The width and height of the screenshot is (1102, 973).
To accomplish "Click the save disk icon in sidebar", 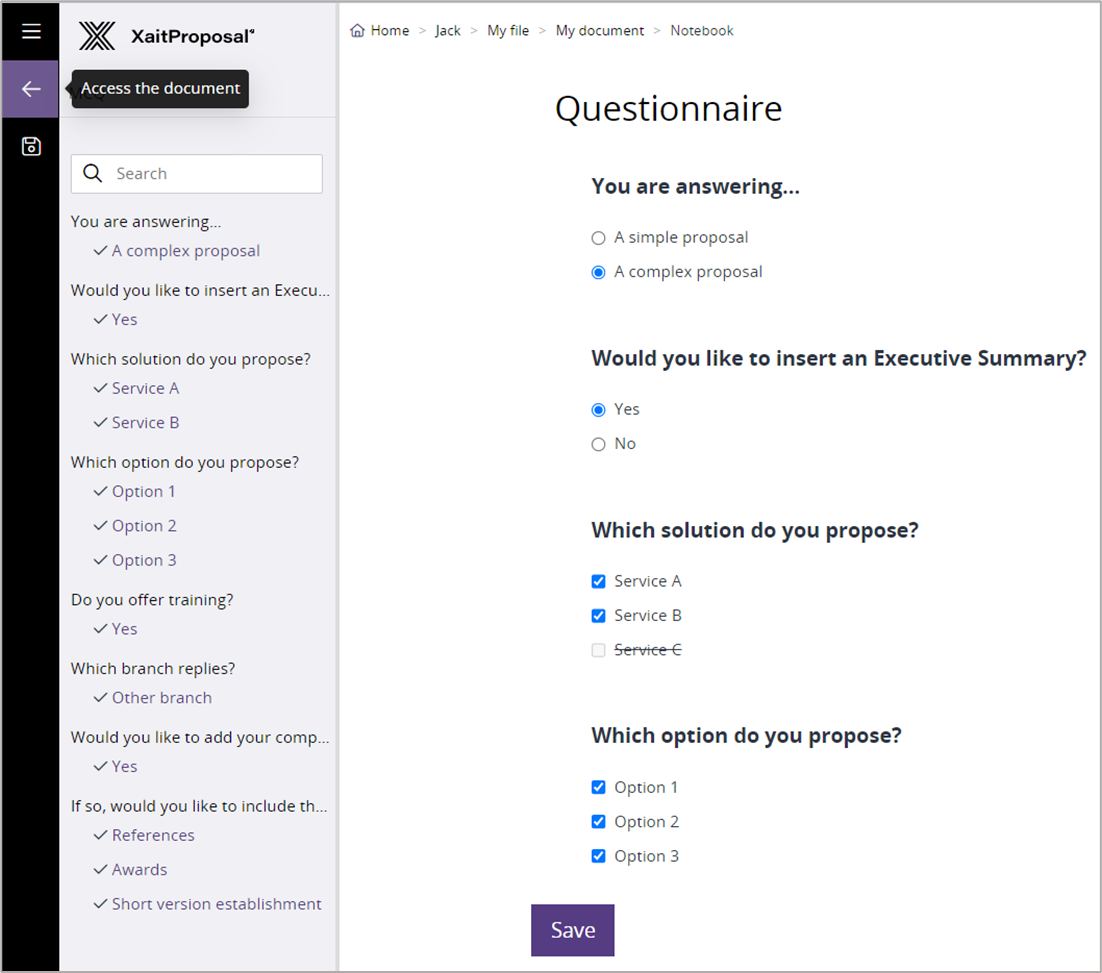I will 31,147.
